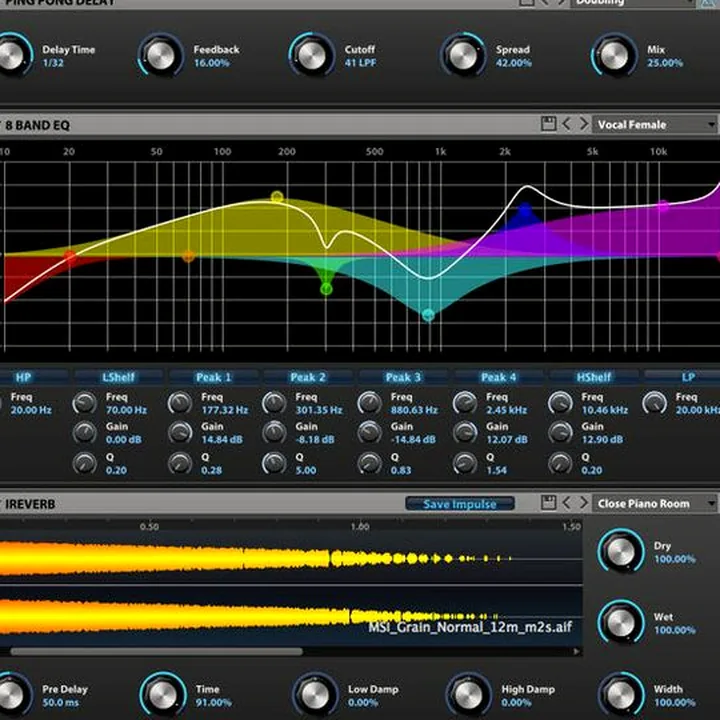Click the Save Impulse button
Screen dimensions: 720x720
point(460,504)
